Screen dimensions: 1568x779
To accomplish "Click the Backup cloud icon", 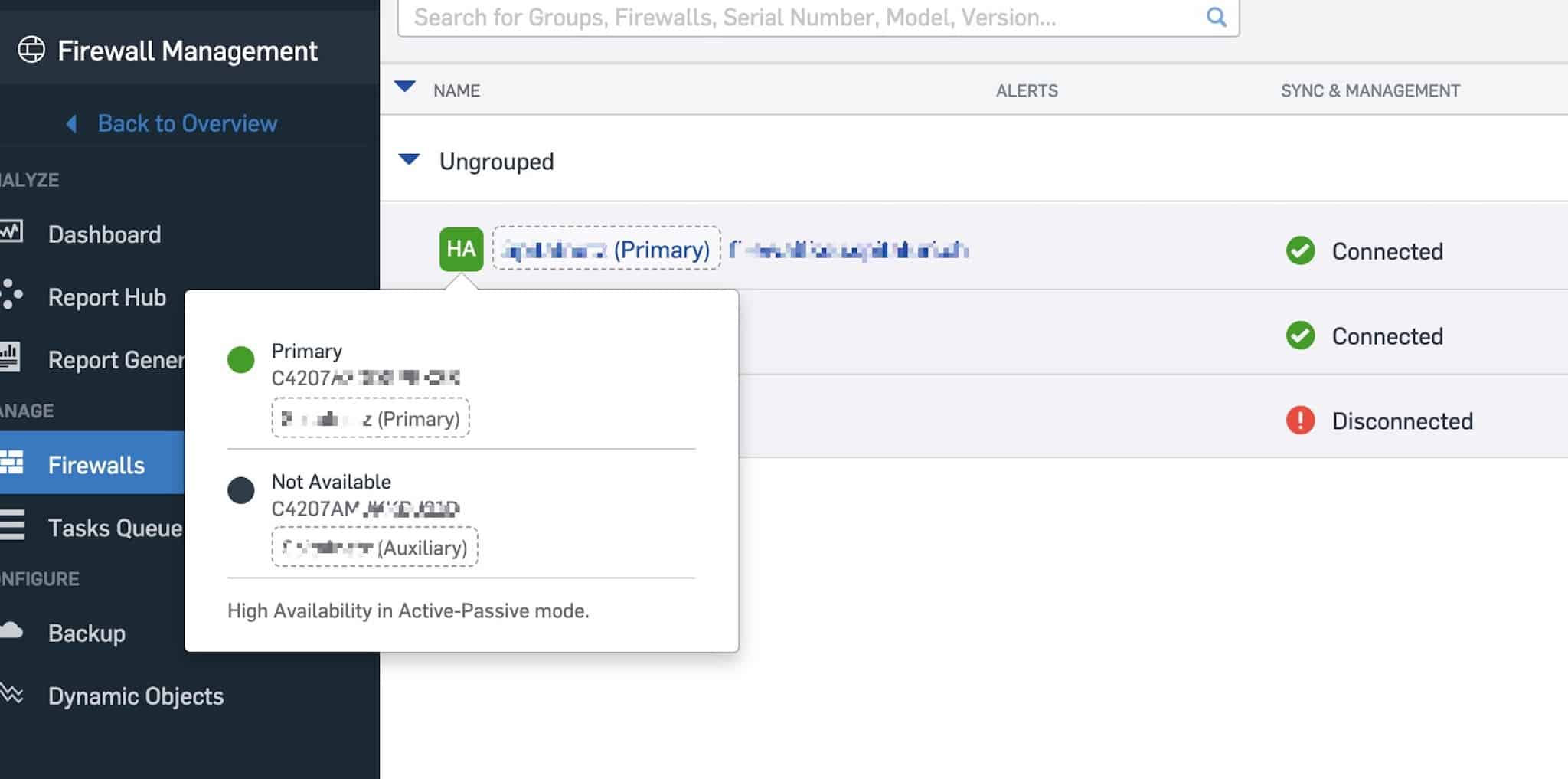I will (11, 631).
